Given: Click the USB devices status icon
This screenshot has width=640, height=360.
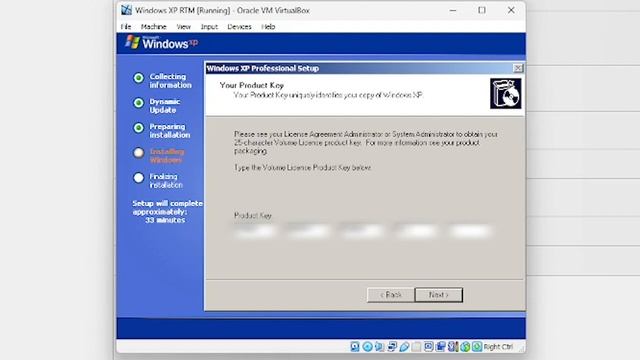Looking at the screenshot, I should point(404,347).
